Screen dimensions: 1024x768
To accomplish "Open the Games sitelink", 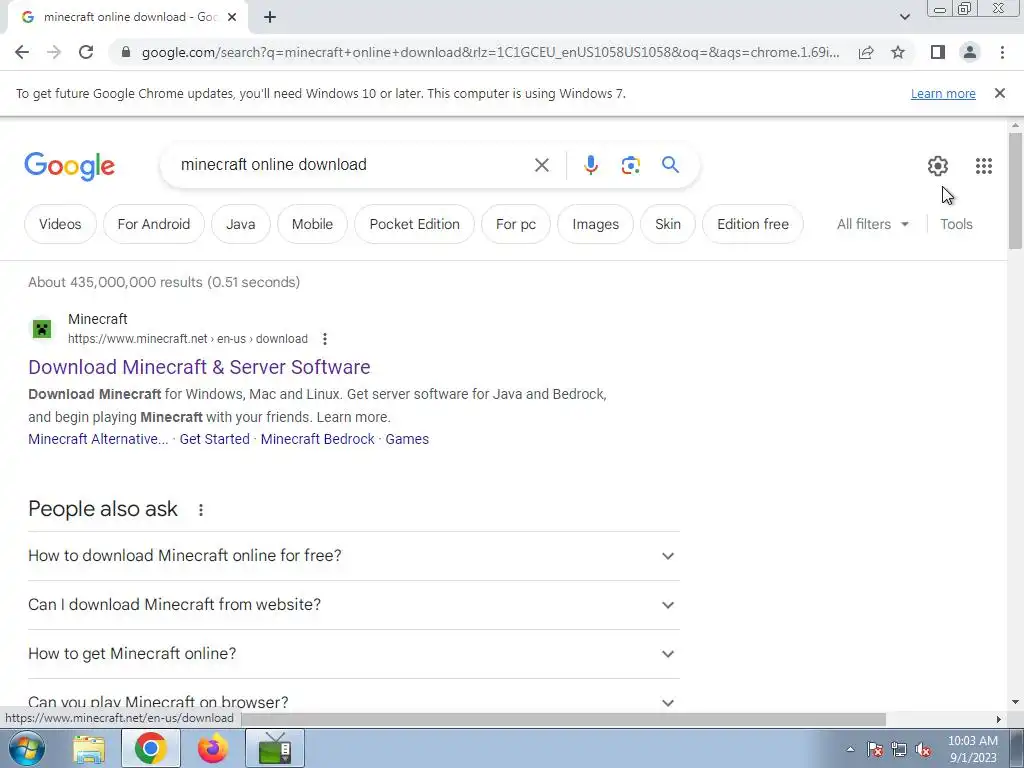I will [x=407, y=439].
